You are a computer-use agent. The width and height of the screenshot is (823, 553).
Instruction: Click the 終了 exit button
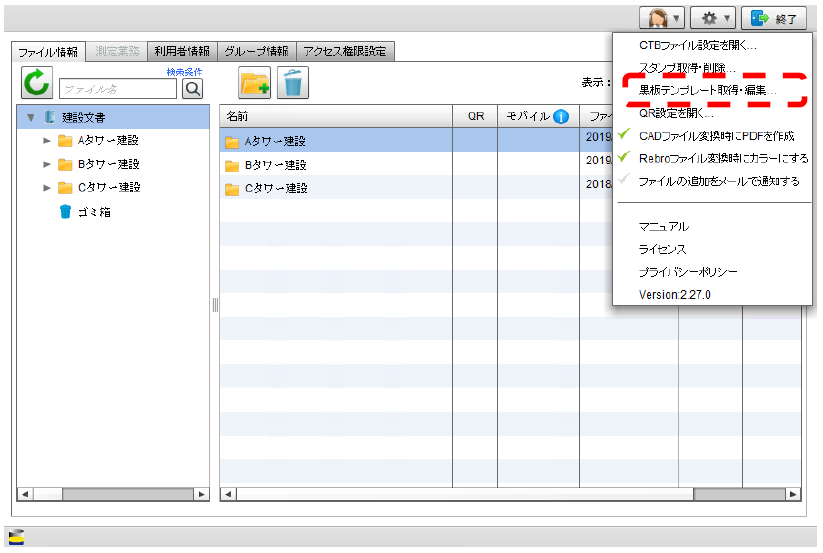(773, 18)
